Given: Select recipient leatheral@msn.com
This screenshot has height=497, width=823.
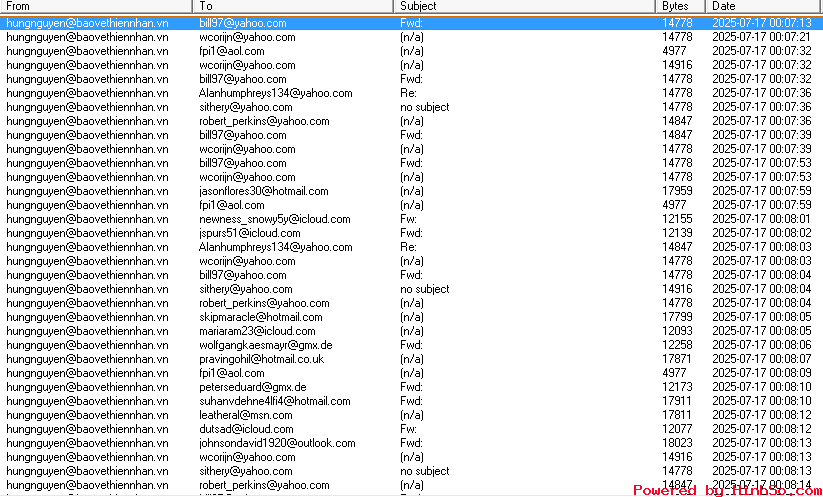Looking at the screenshot, I should click(246, 415).
